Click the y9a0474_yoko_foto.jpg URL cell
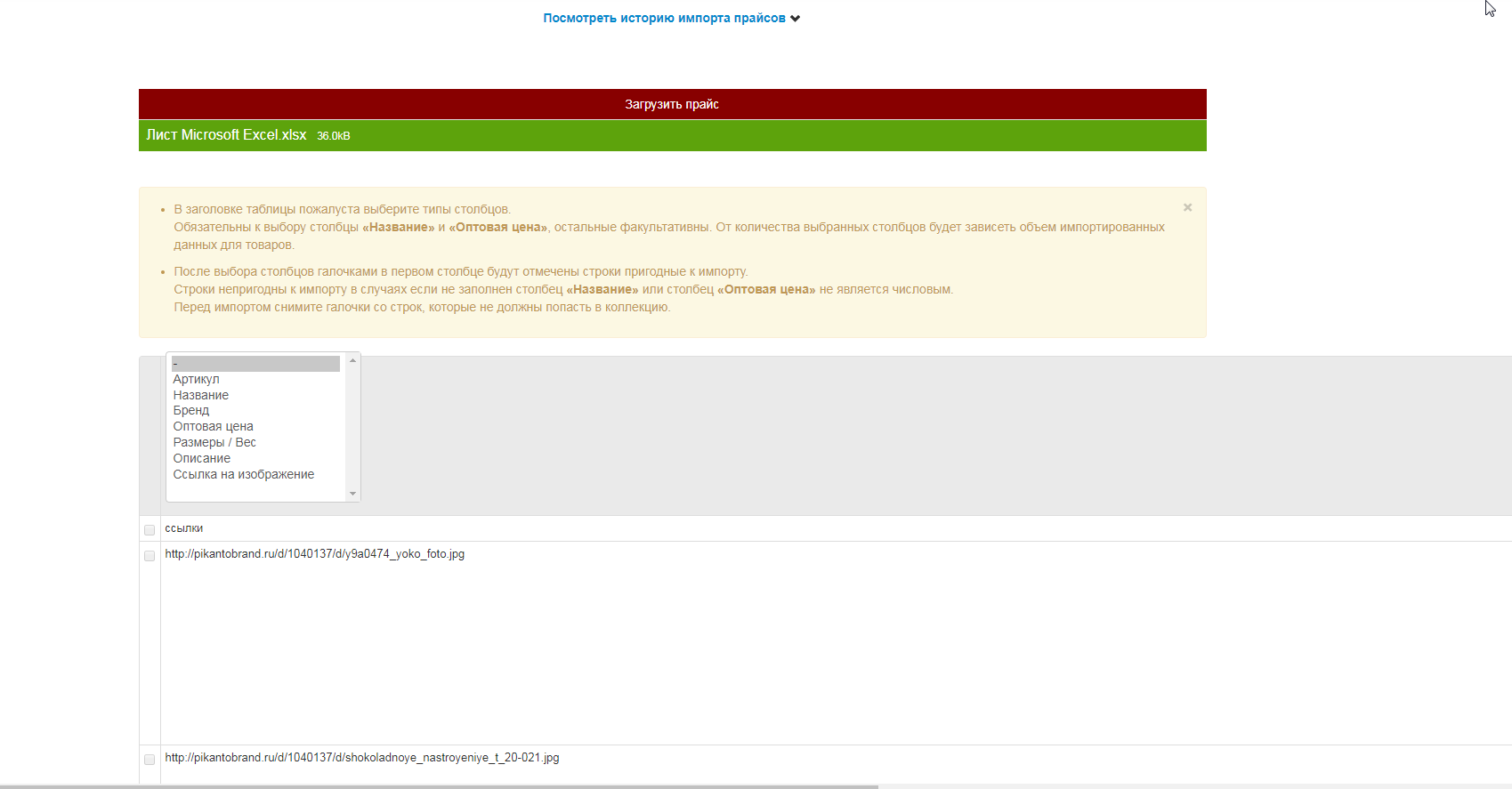1512x789 pixels. tap(314, 553)
